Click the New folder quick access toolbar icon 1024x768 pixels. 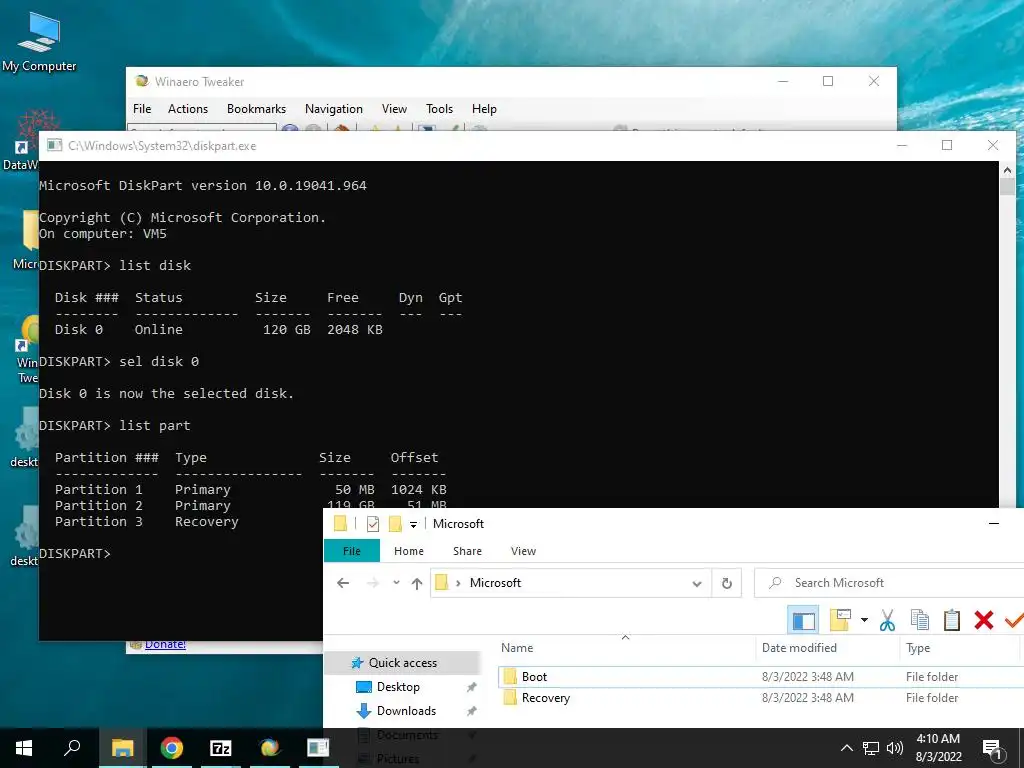[395, 524]
